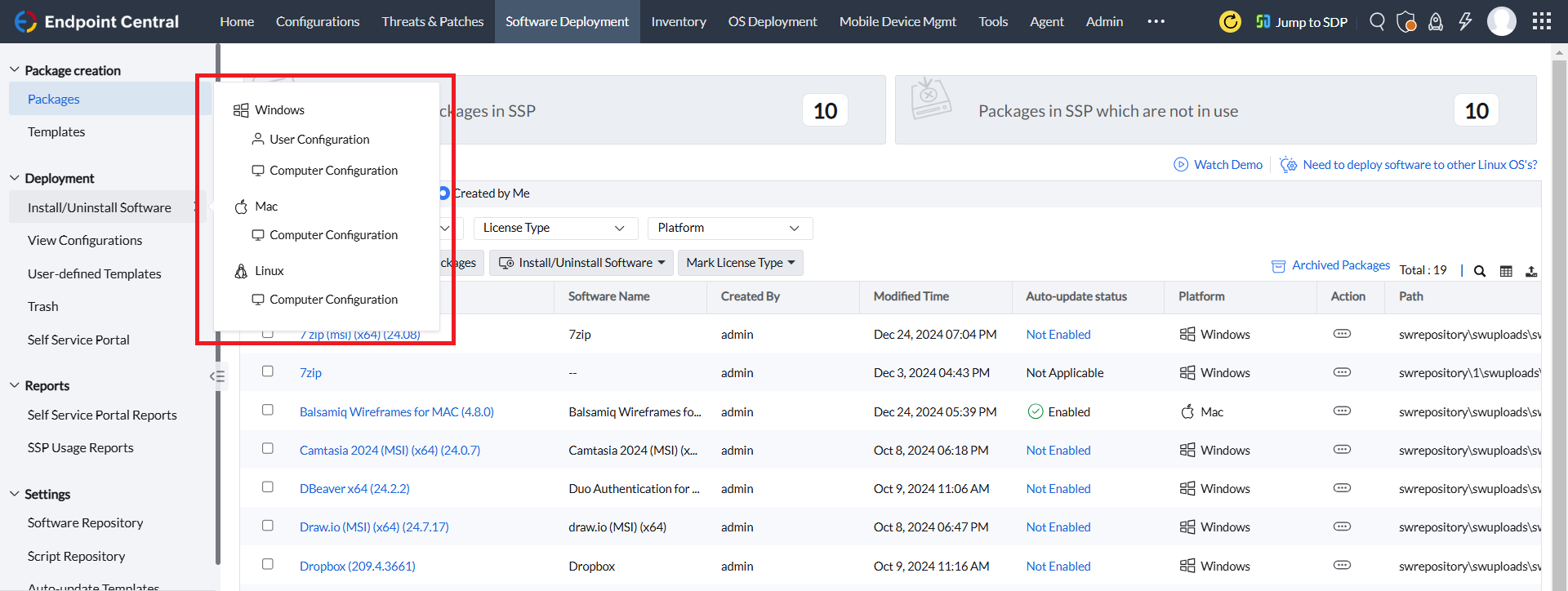Viewport: 1568px width, 591px height.
Task: Click the rocket notifications icon in header
Action: pos(1435,21)
